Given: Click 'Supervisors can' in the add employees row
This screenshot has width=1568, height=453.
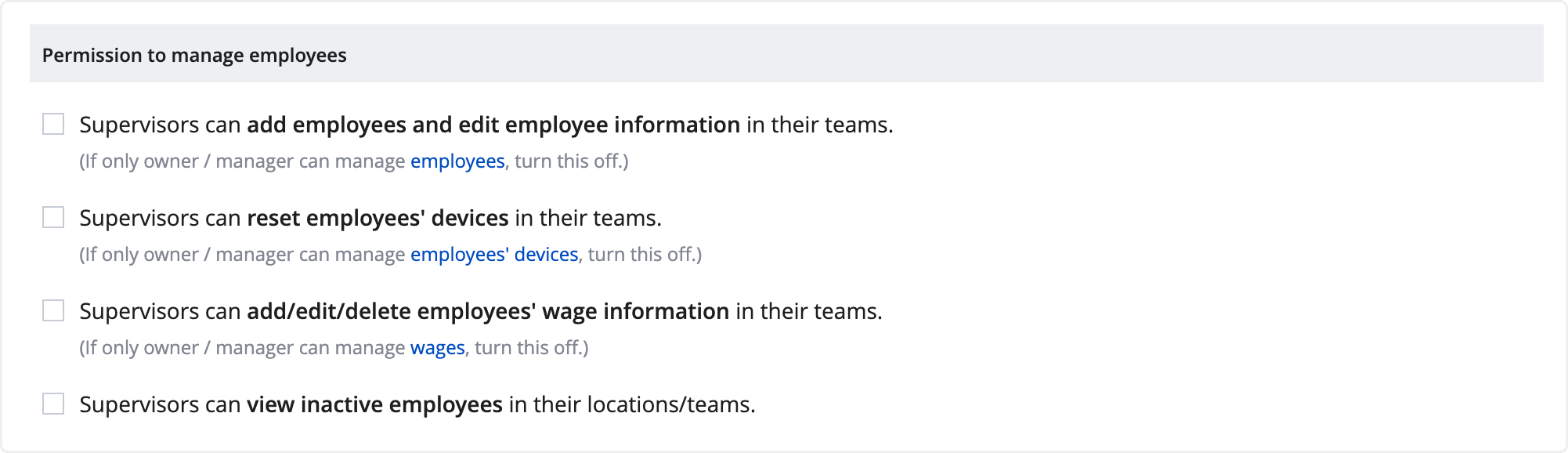Looking at the screenshot, I should tap(160, 125).
